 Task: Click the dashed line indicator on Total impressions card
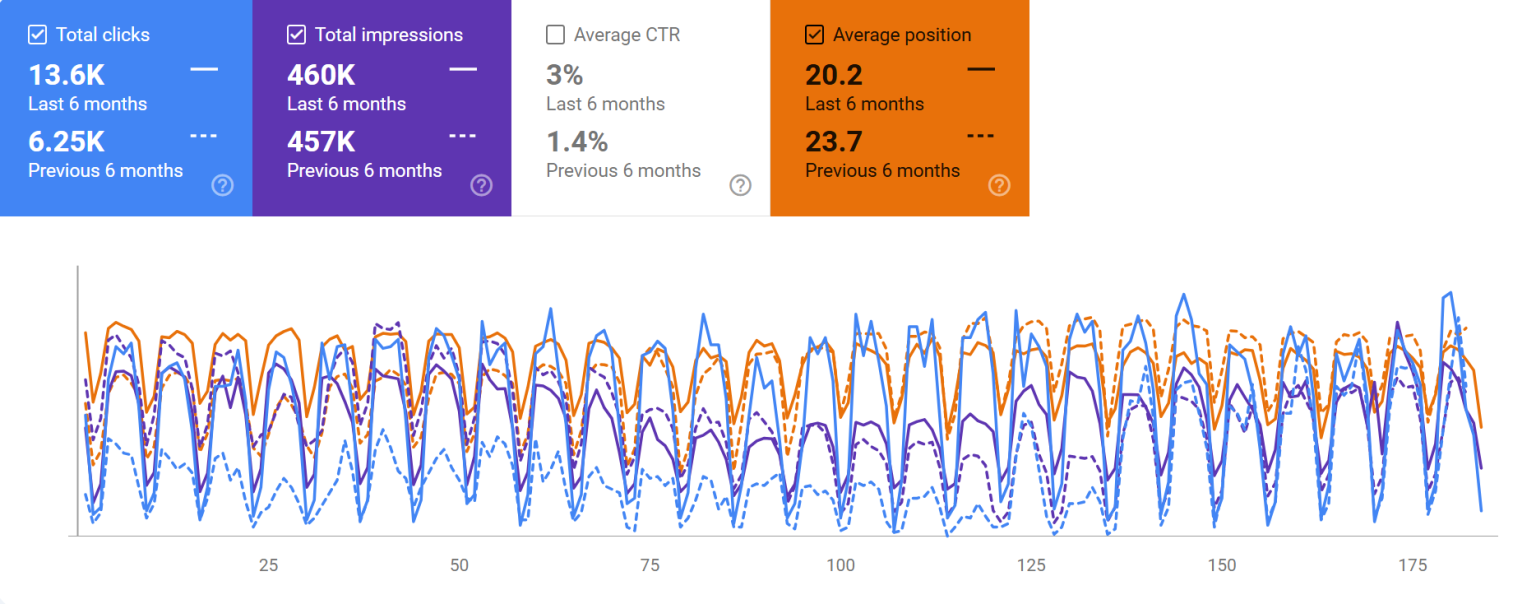462,135
